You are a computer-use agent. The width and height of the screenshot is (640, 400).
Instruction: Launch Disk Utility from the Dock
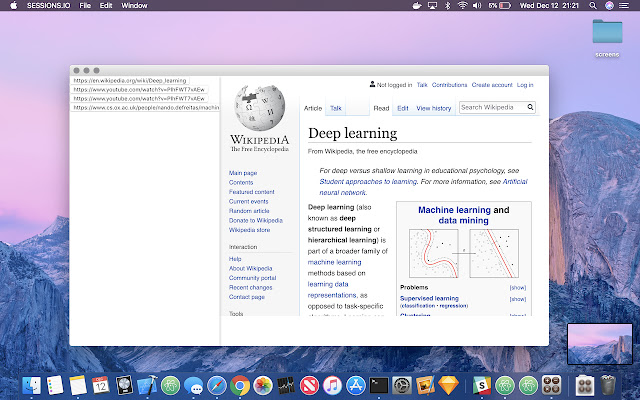(124, 385)
